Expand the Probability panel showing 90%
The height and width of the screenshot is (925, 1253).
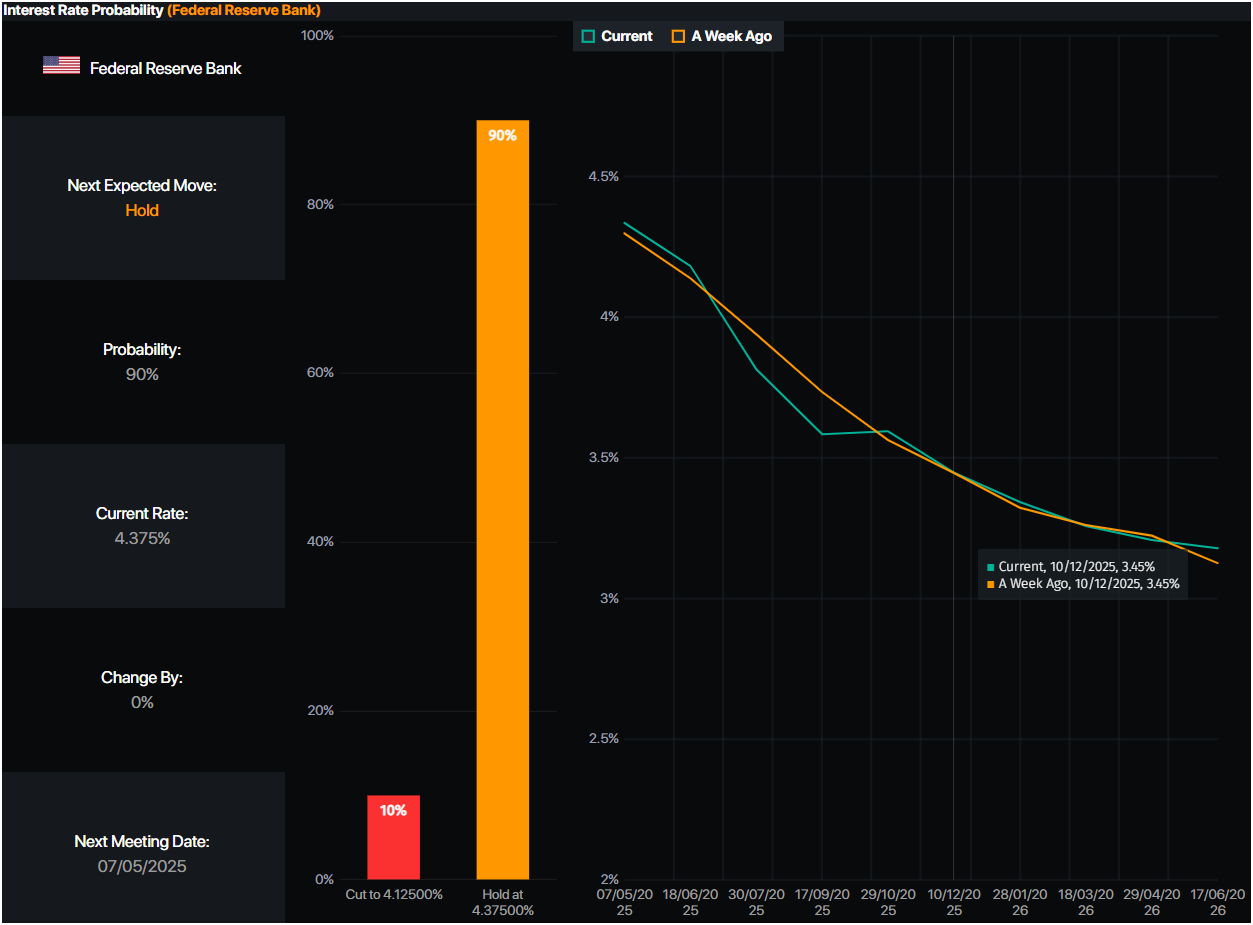pyautogui.click(x=142, y=361)
